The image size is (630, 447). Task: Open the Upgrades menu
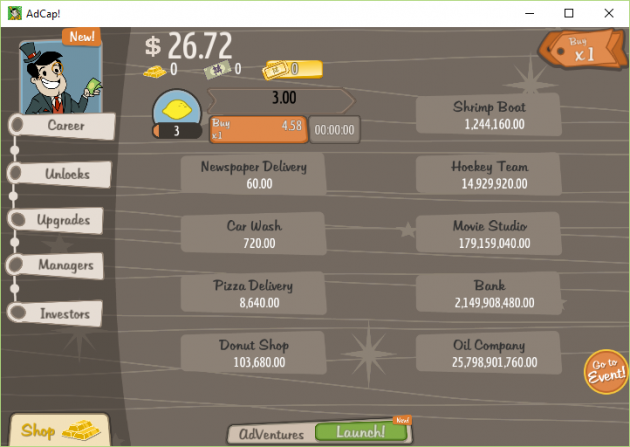55,220
